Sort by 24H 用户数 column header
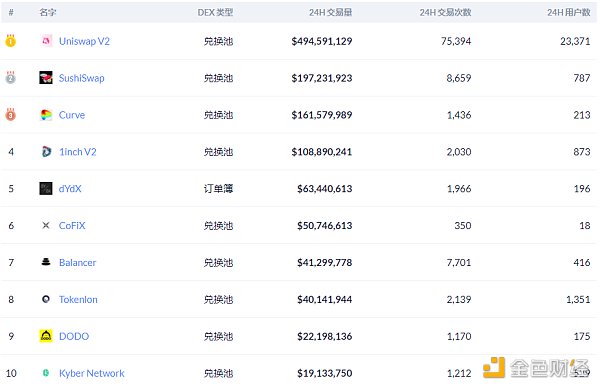This screenshot has width=600, height=389. coord(569,13)
